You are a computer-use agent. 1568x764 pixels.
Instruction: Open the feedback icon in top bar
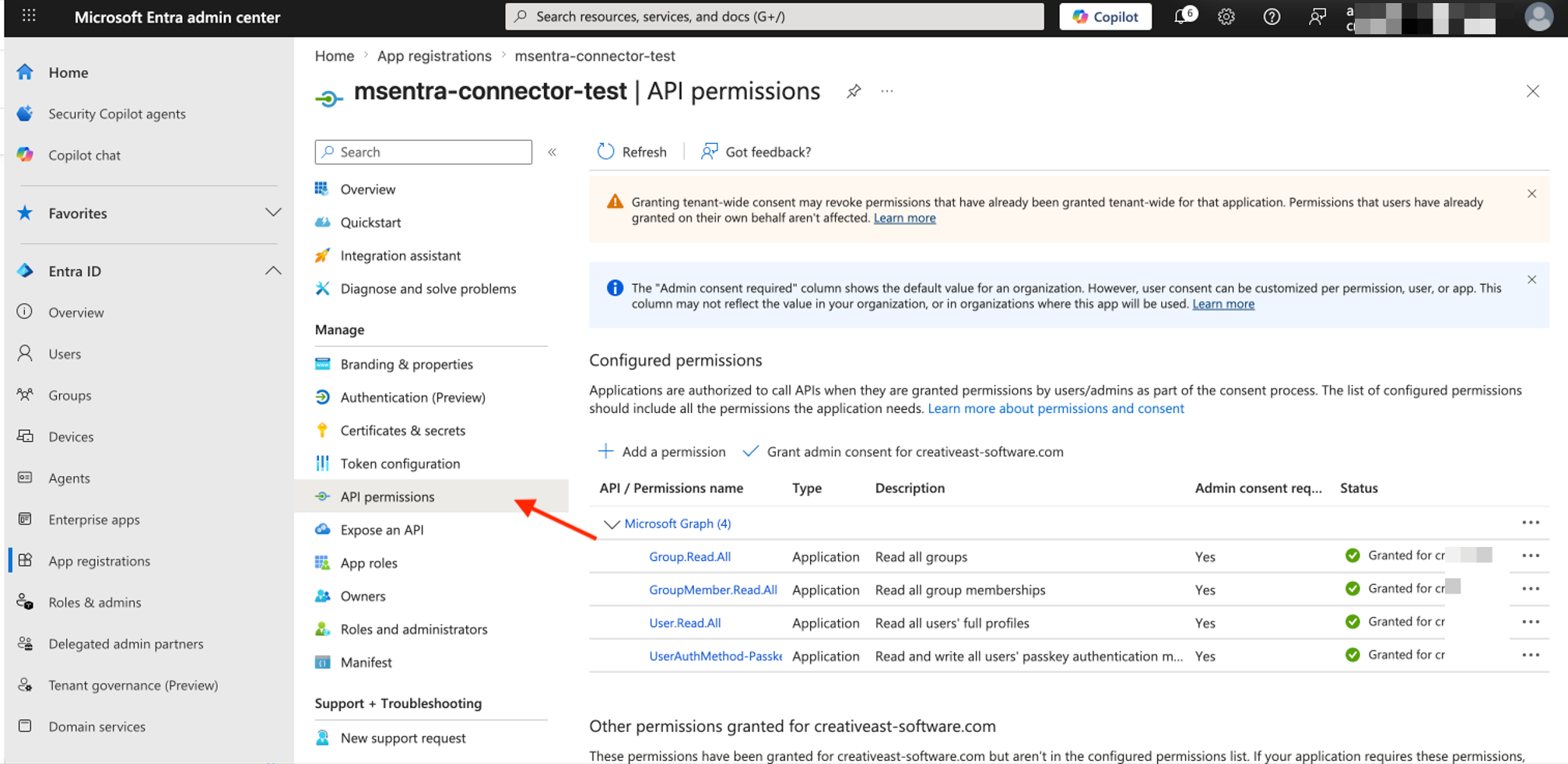click(1317, 16)
